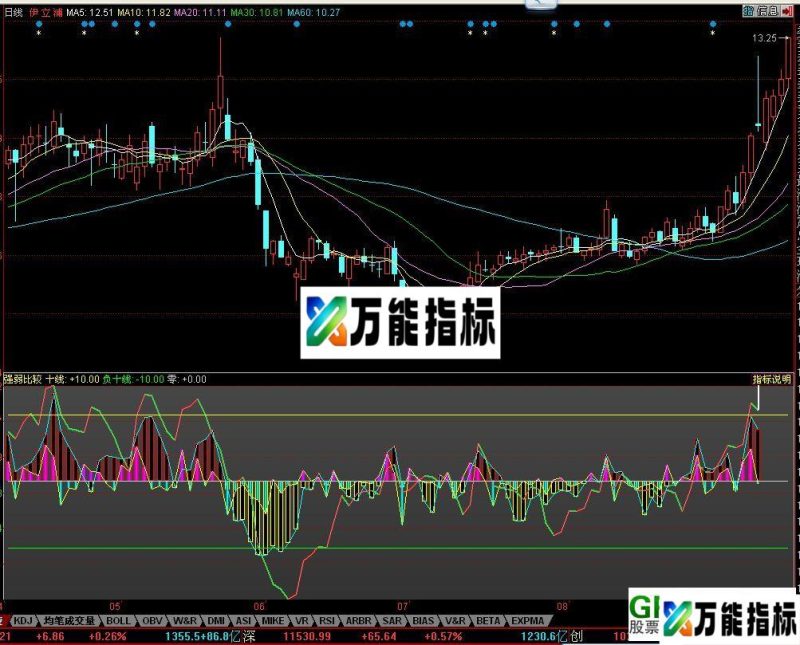
Task: Select the SAR indicator tab
Action: click(391, 621)
